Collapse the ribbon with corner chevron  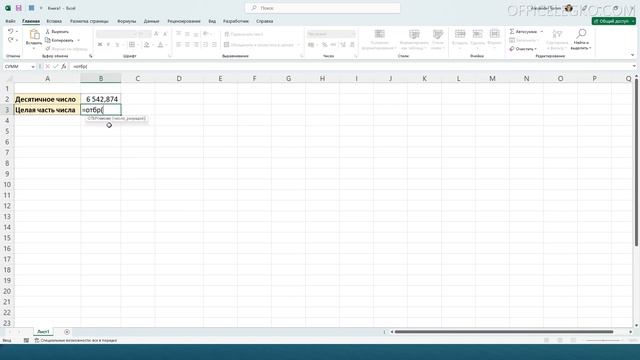[632, 55]
